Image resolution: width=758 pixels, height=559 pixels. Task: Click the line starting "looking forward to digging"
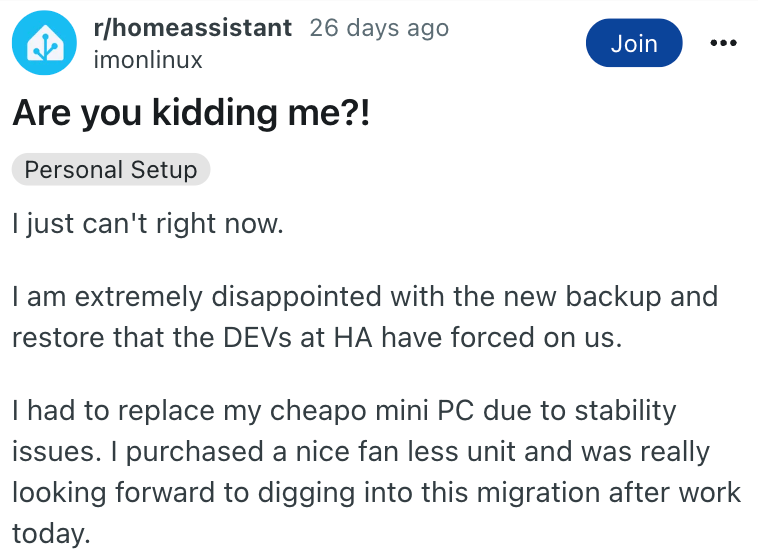376,492
